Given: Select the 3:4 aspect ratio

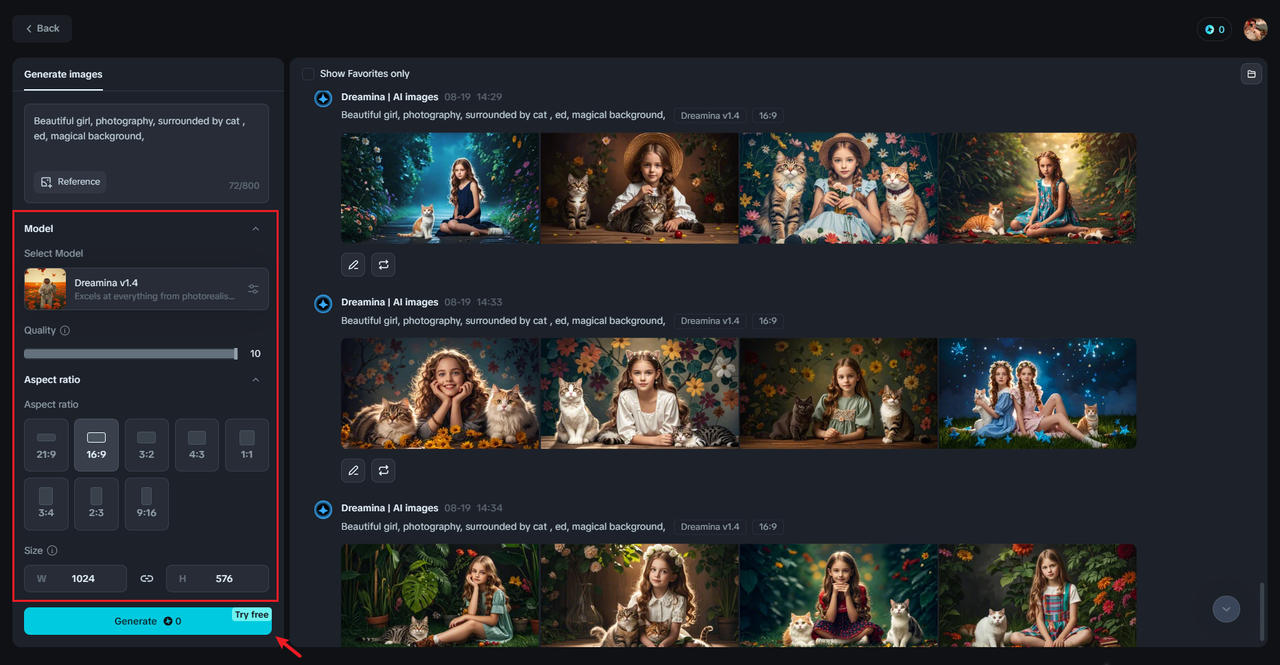Looking at the screenshot, I should click(46, 504).
